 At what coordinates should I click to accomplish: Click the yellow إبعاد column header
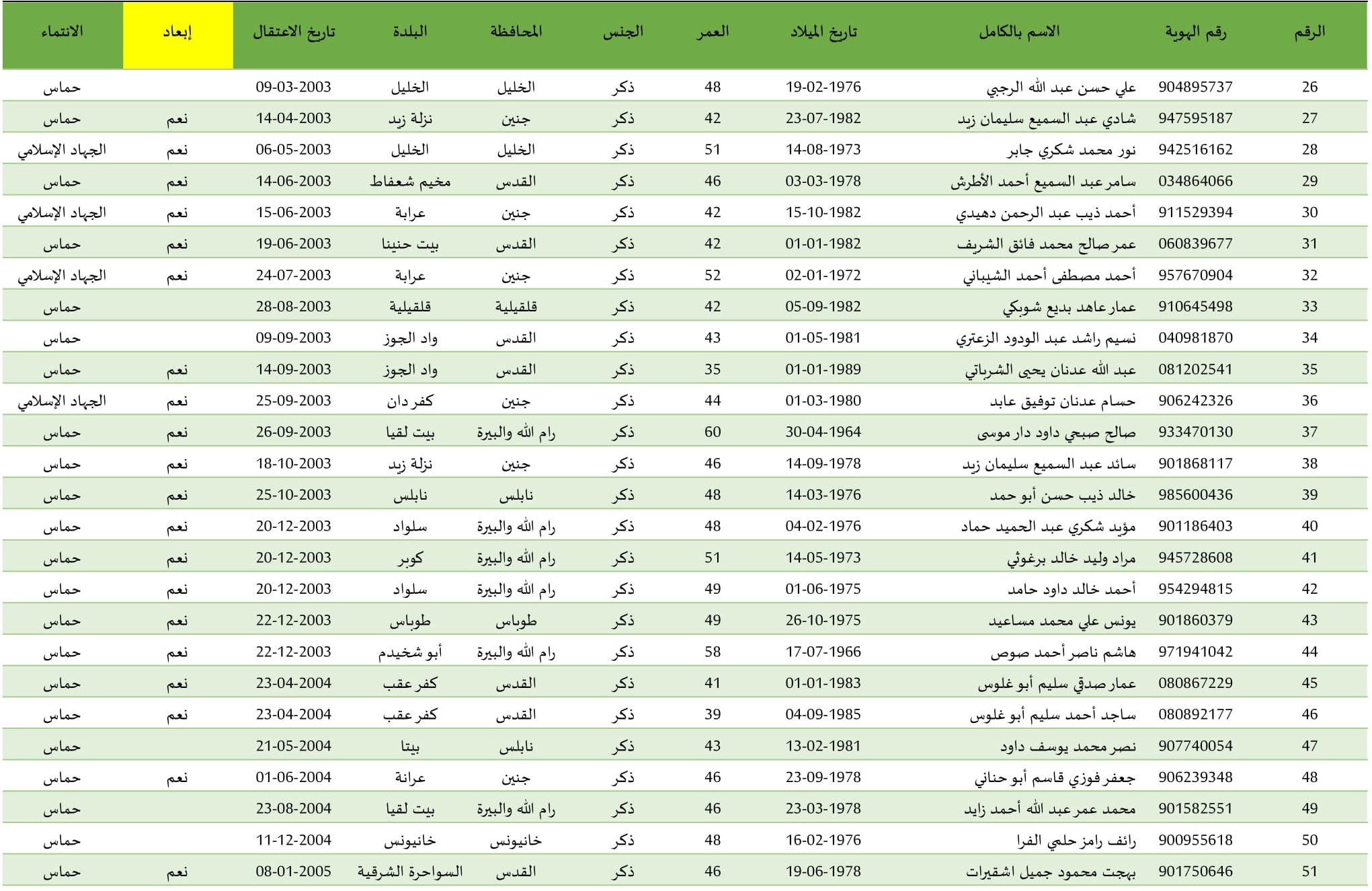[x=177, y=35]
